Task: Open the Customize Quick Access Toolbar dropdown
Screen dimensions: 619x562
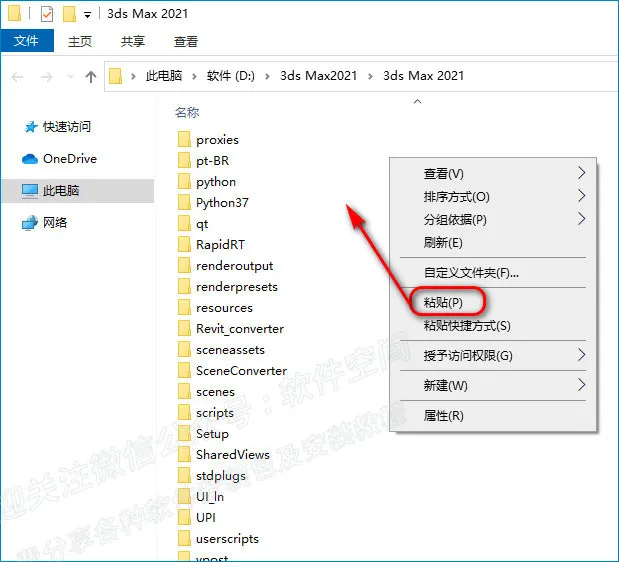Action: click(x=88, y=15)
